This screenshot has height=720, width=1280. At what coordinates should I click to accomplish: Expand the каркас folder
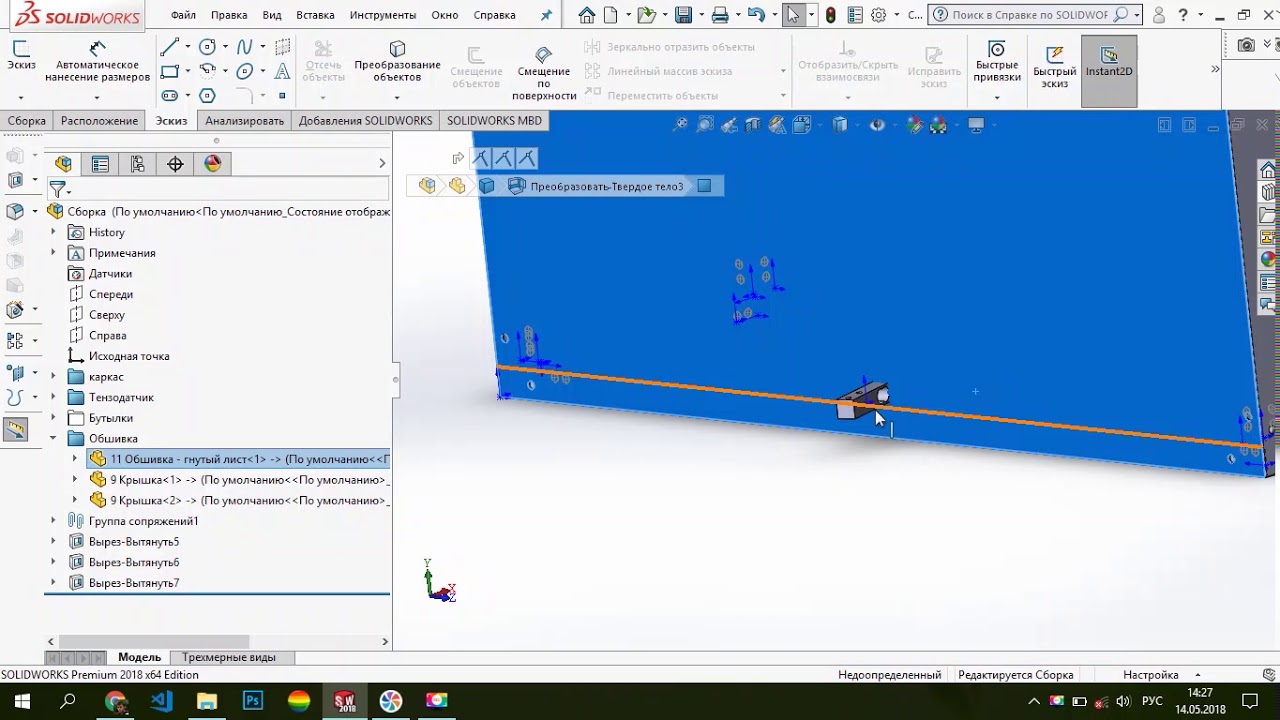coord(53,377)
